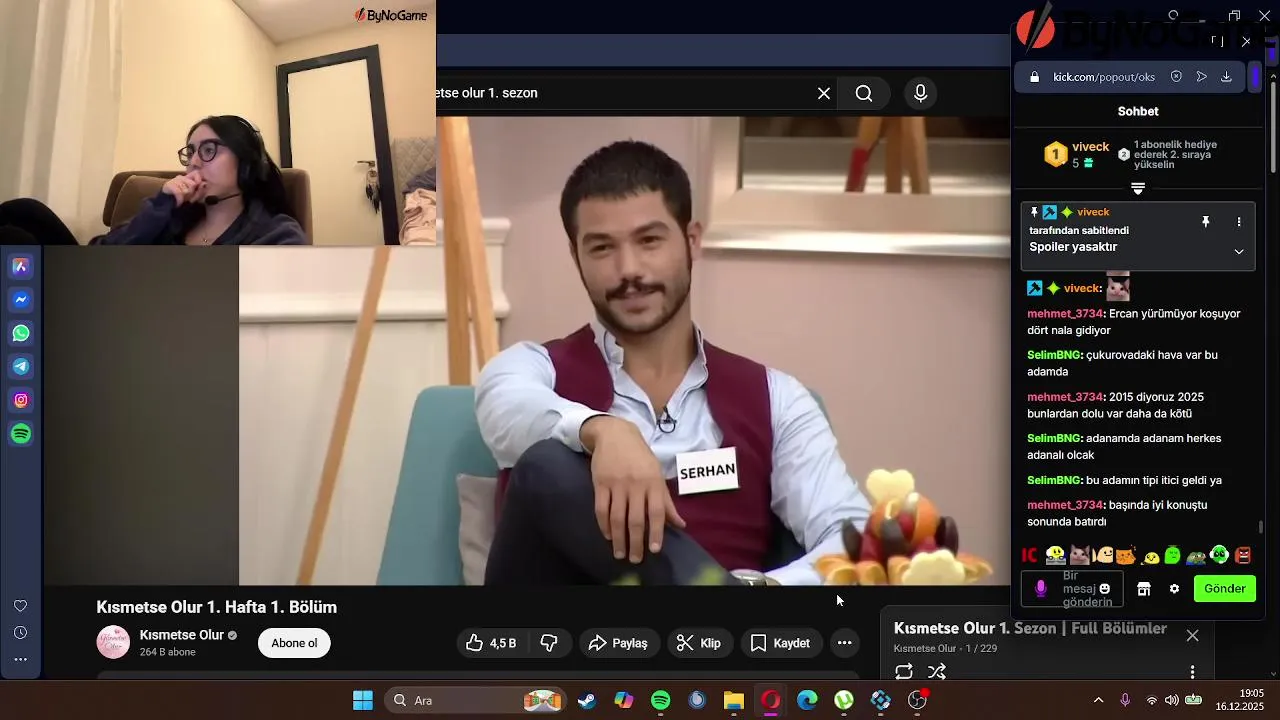The image size is (1280, 720).
Task: Close the Kısmetse Olur playlist panel
Action: (x=1192, y=636)
